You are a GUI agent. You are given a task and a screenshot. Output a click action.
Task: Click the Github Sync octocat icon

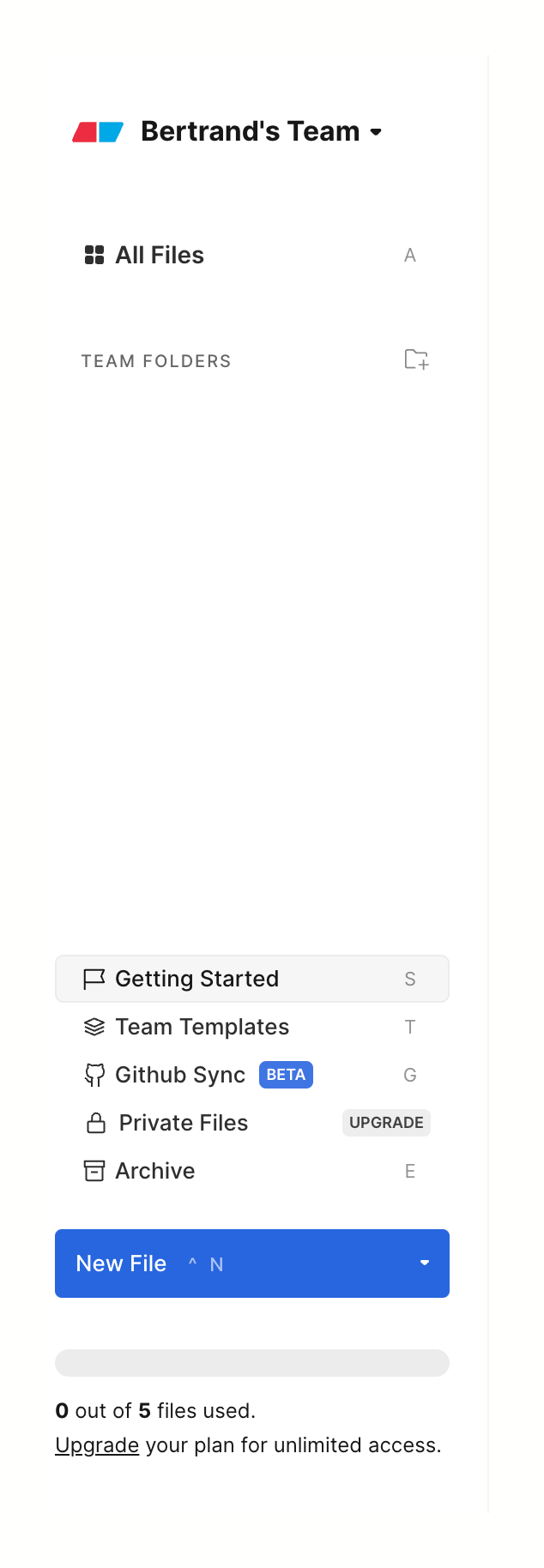click(x=94, y=1074)
